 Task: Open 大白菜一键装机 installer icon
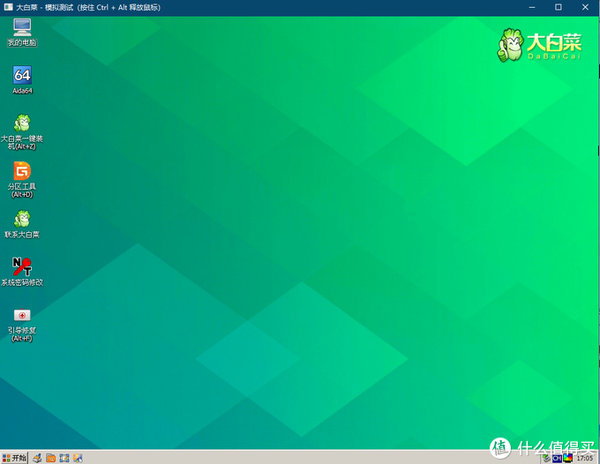point(22,132)
